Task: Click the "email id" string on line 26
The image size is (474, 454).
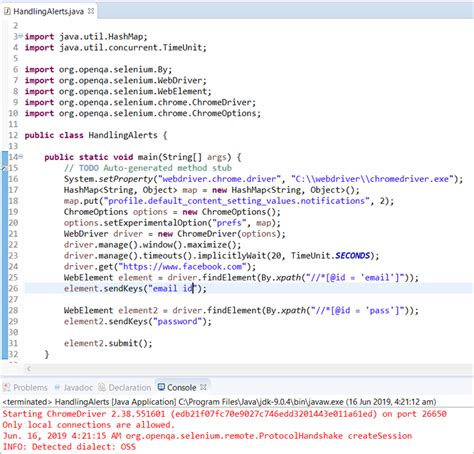Action: point(173,288)
